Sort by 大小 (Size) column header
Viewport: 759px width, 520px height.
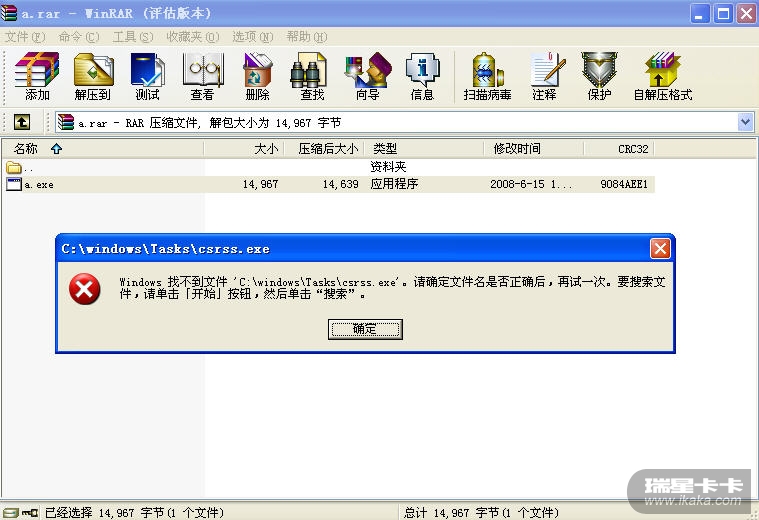[x=244, y=149]
